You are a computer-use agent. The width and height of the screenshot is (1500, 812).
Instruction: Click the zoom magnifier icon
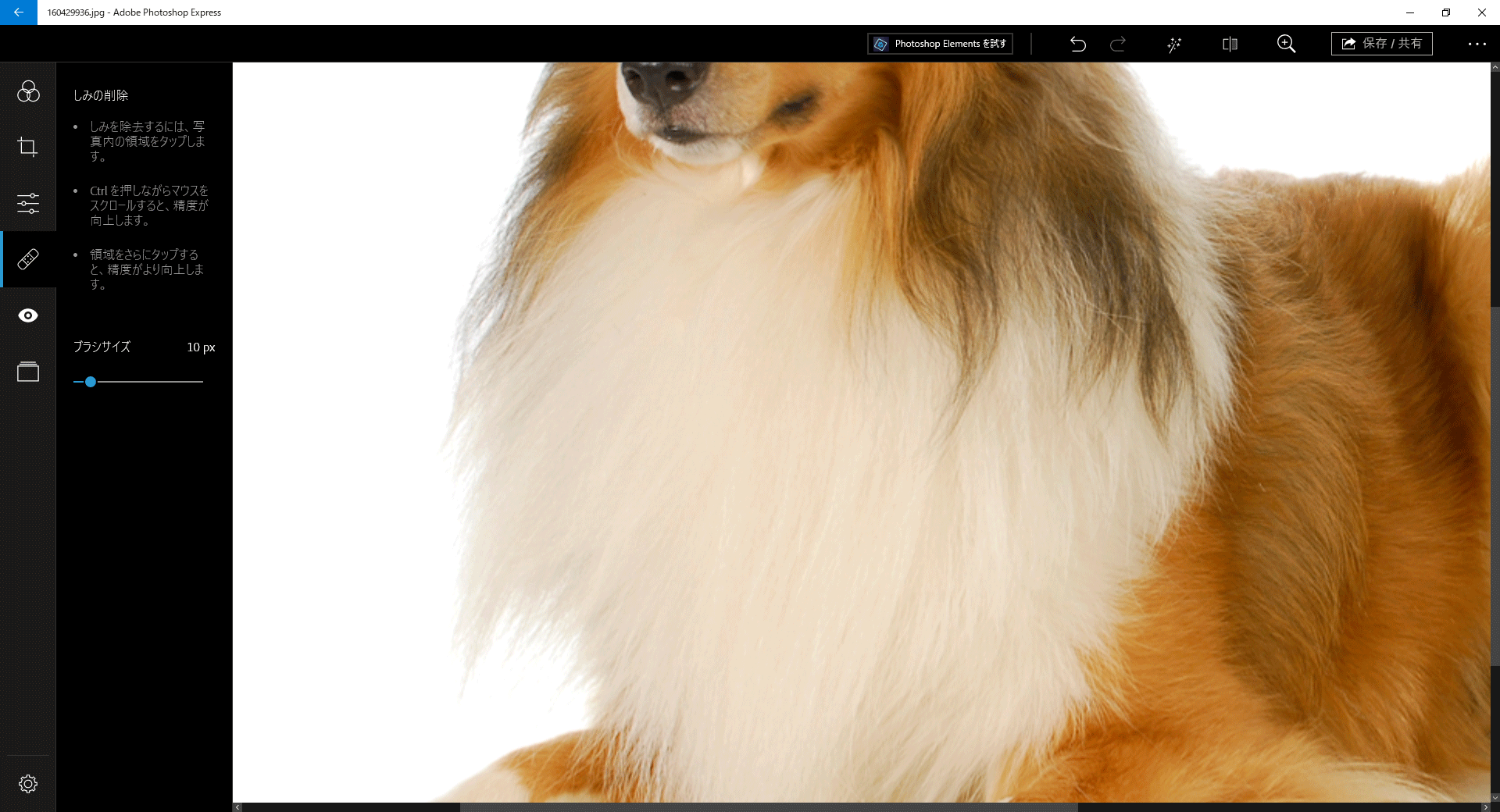(x=1286, y=44)
